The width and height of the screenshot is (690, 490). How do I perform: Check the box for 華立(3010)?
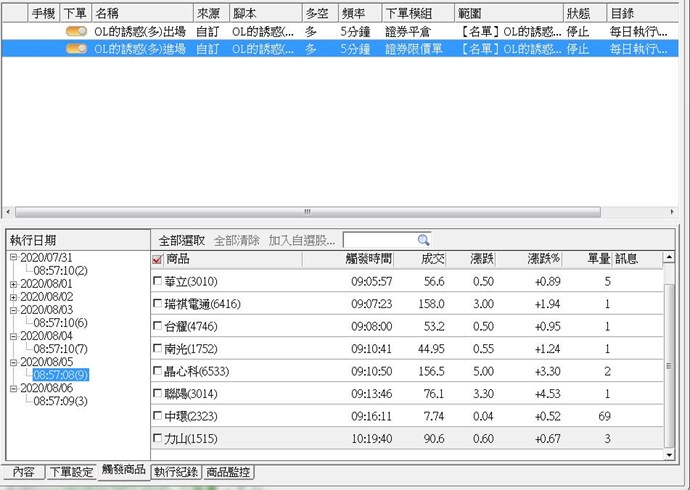(x=157, y=282)
